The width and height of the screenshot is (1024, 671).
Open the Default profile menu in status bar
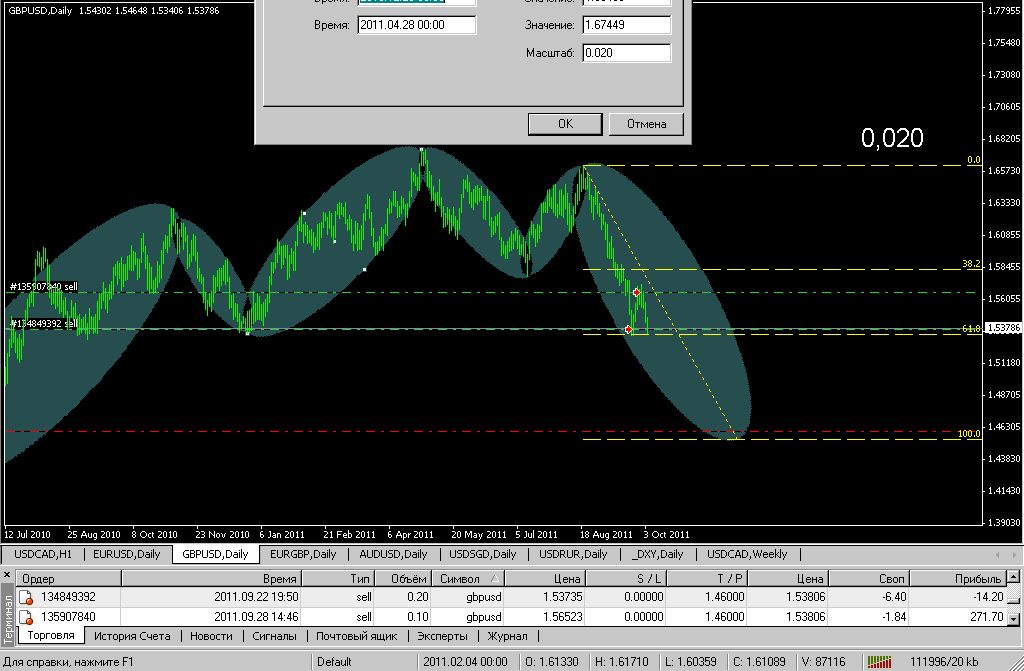coord(335,661)
